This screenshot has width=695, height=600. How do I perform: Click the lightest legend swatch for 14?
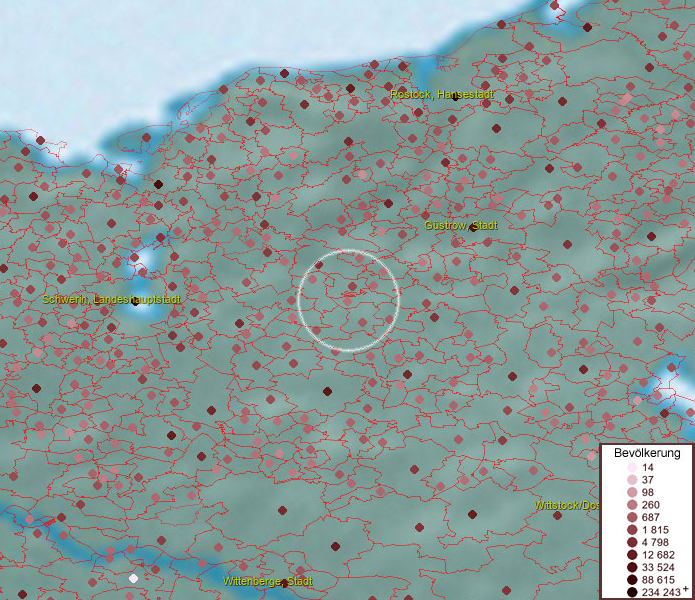pos(631,468)
